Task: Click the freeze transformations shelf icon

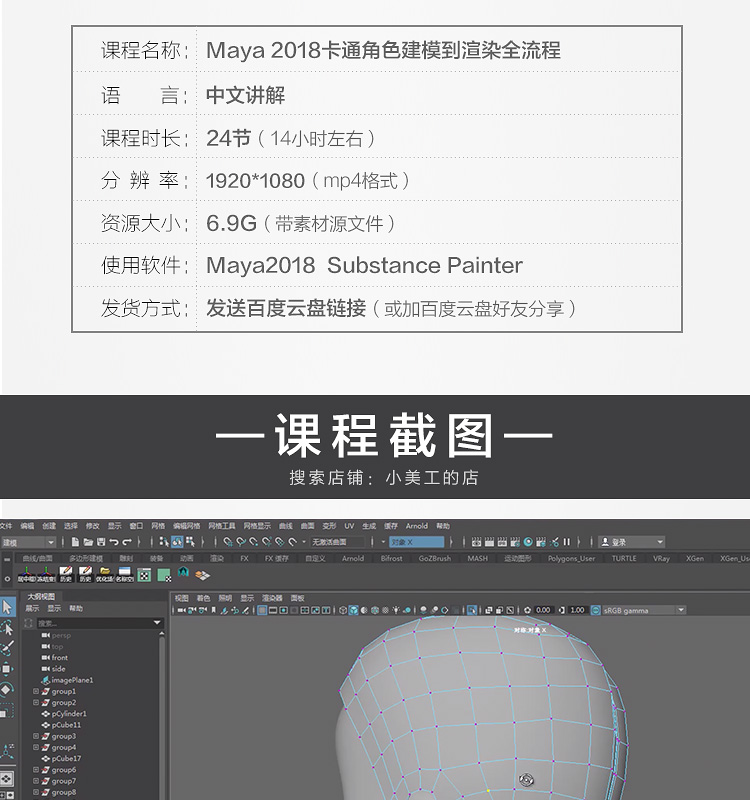Action: tap(46, 574)
